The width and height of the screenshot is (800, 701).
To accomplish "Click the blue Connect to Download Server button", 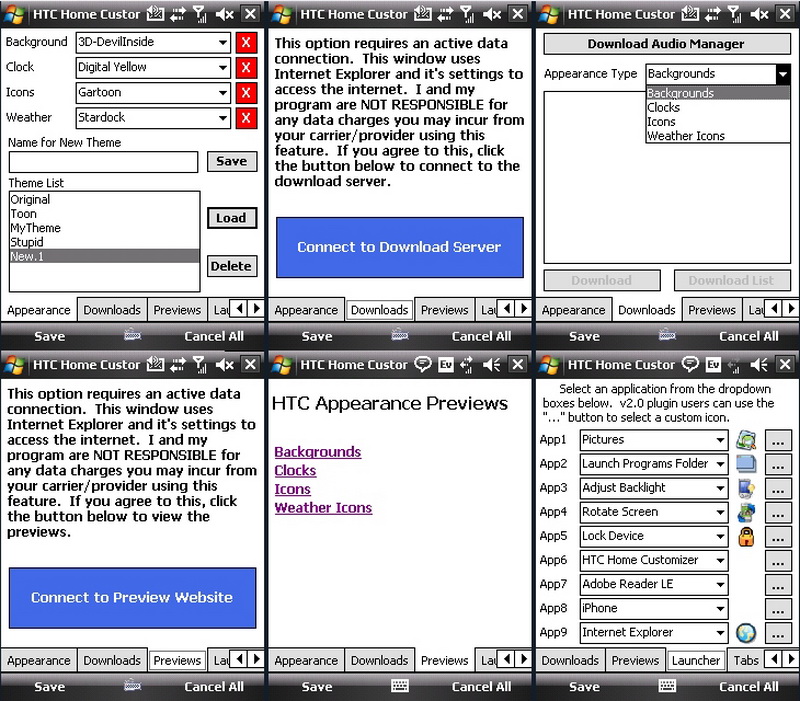I will 400,247.
